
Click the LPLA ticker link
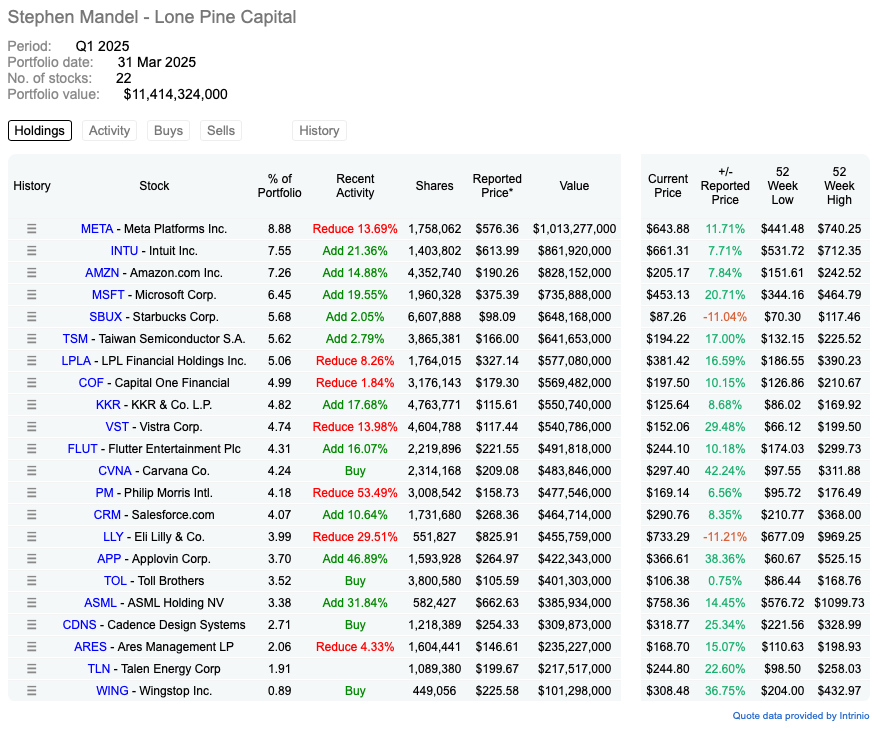coord(76,361)
